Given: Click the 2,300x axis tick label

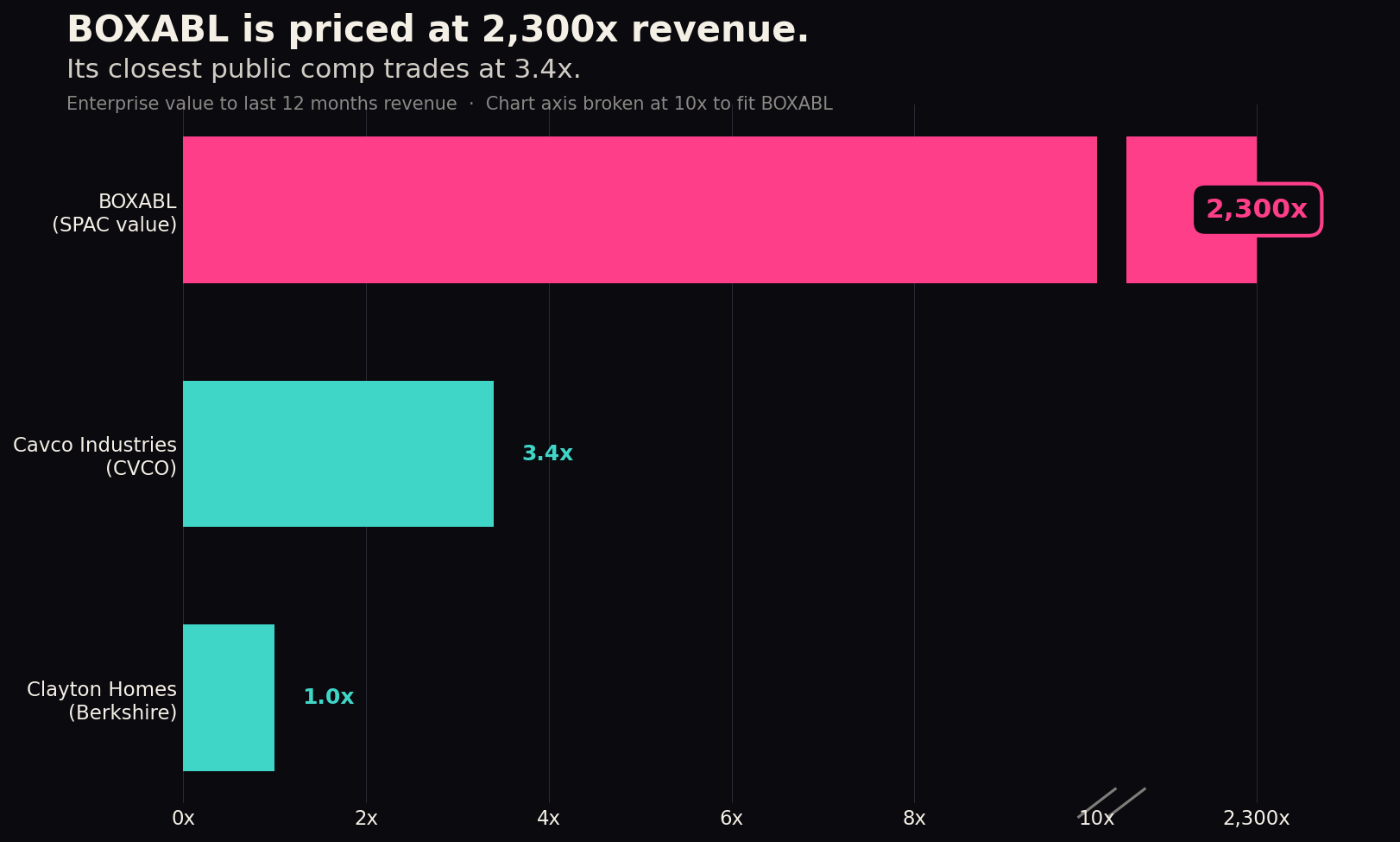Looking at the screenshot, I should click(1257, 819).
